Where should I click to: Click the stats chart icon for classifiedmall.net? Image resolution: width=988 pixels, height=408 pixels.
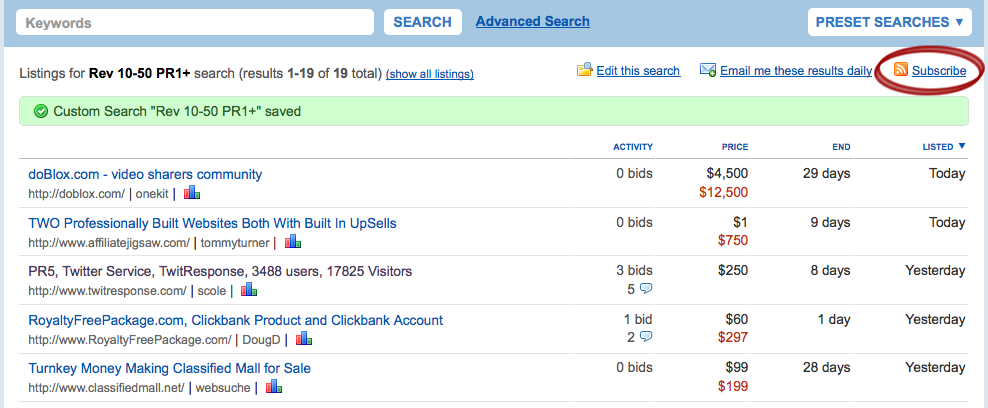point(273,387)
